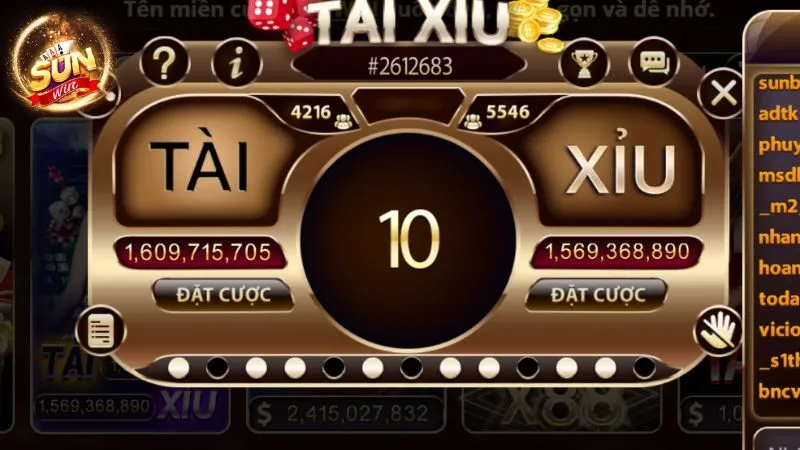Click the countdown timer circle showing 10
The image size is (800, 450).
(x=409, y=239)
